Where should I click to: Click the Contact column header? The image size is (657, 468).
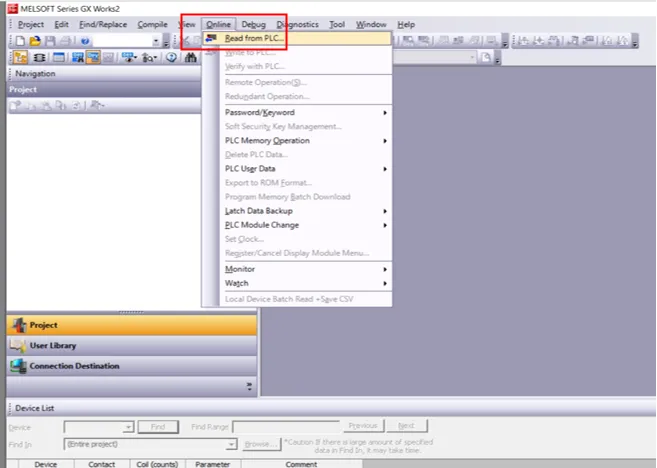101,464
